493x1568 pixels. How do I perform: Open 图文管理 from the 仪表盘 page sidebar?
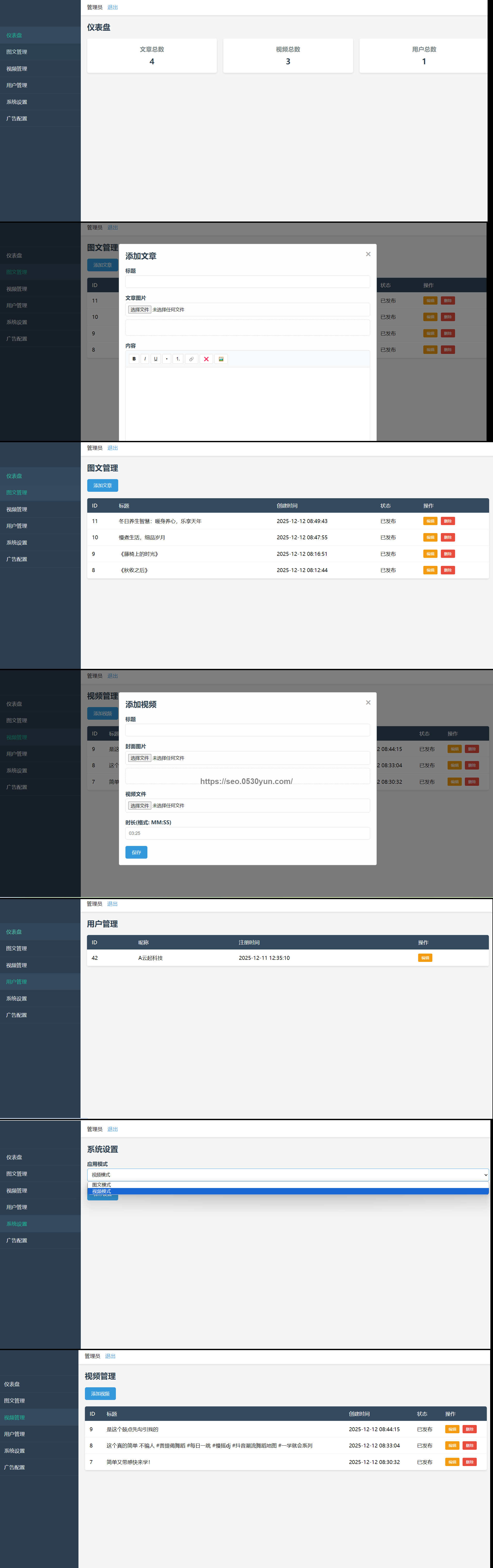pyautogui.click(x=40, y=52)
